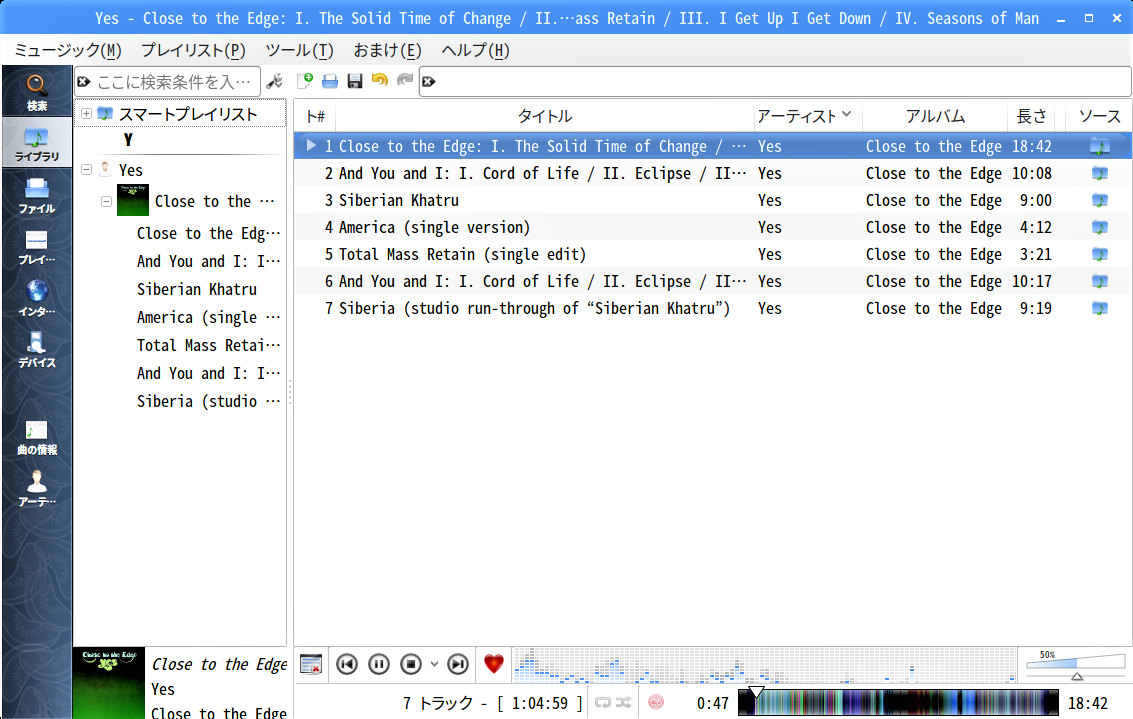Open the プレイ… playlists sidebar tab

click(x=37, y=246)
